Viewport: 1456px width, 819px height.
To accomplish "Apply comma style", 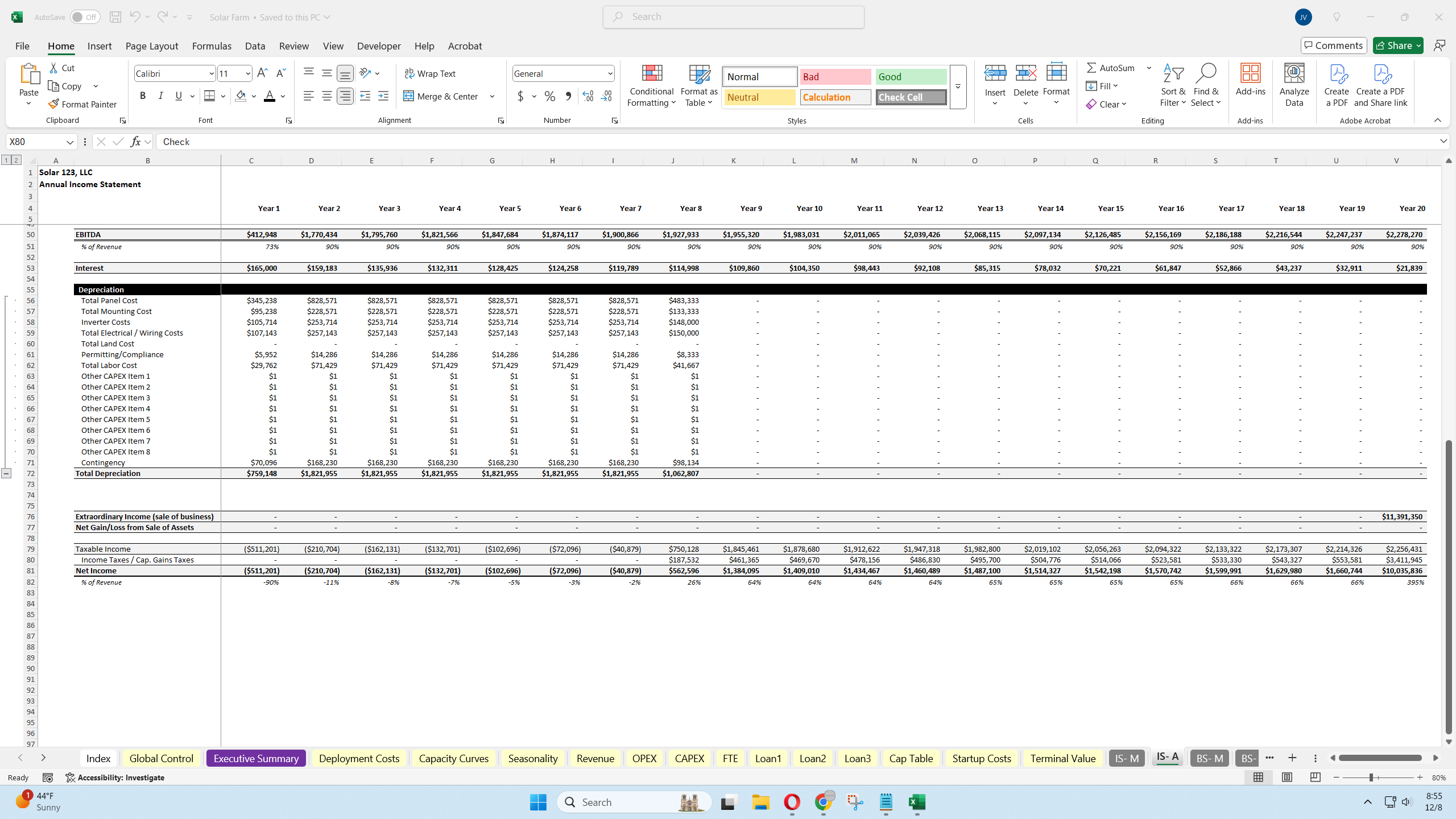I will [x=568, y=96].
